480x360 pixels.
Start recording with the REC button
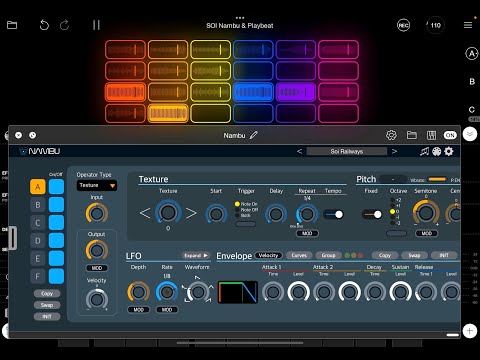click(x=403, y=25)
